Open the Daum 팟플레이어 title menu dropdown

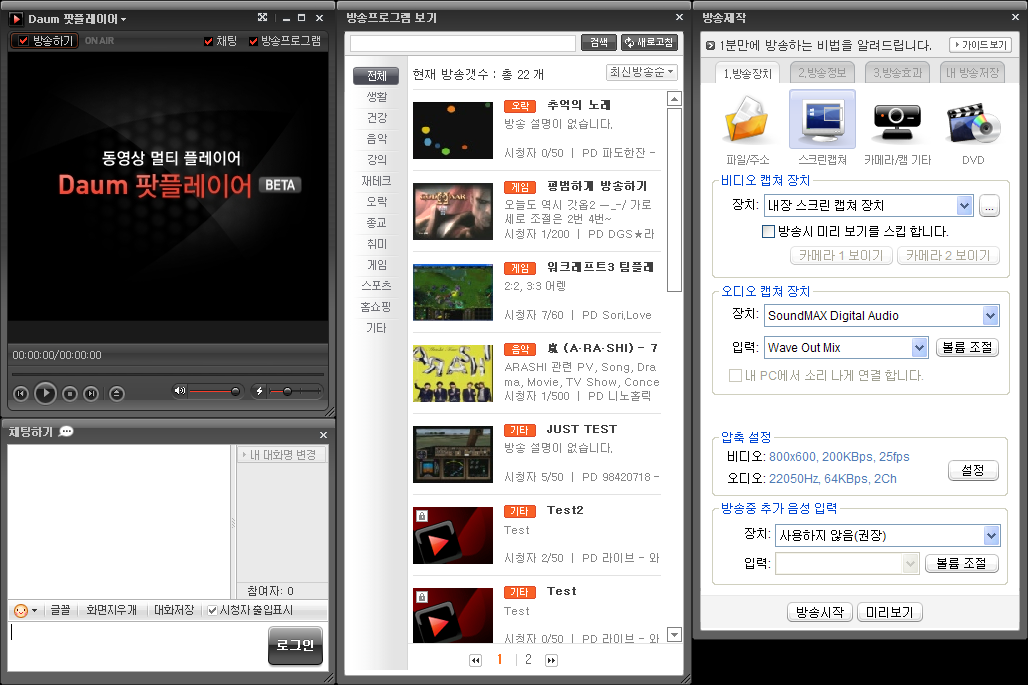tap(123, 20)
